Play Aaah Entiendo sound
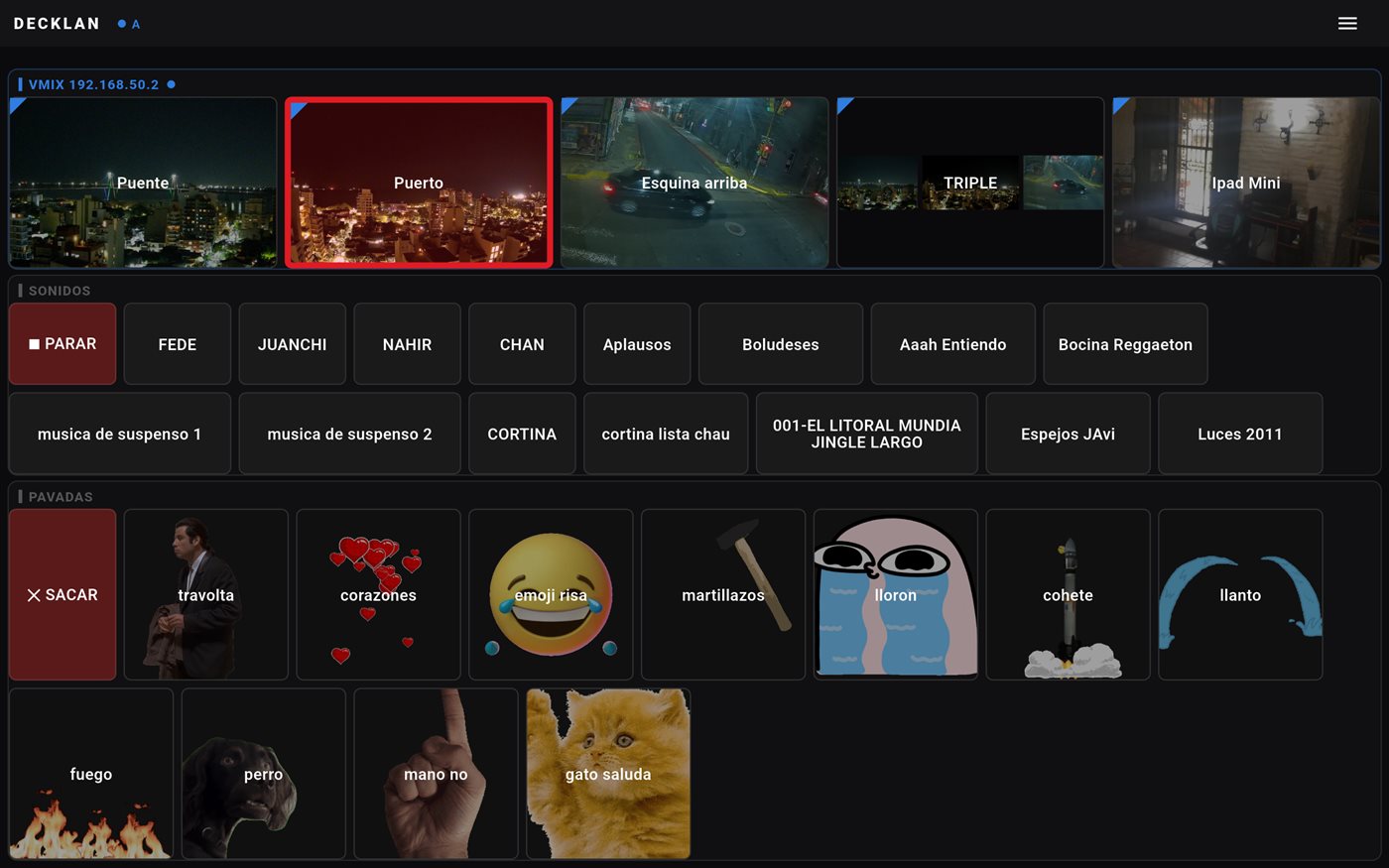The image size is (1389, 868). tap(953, 344)
